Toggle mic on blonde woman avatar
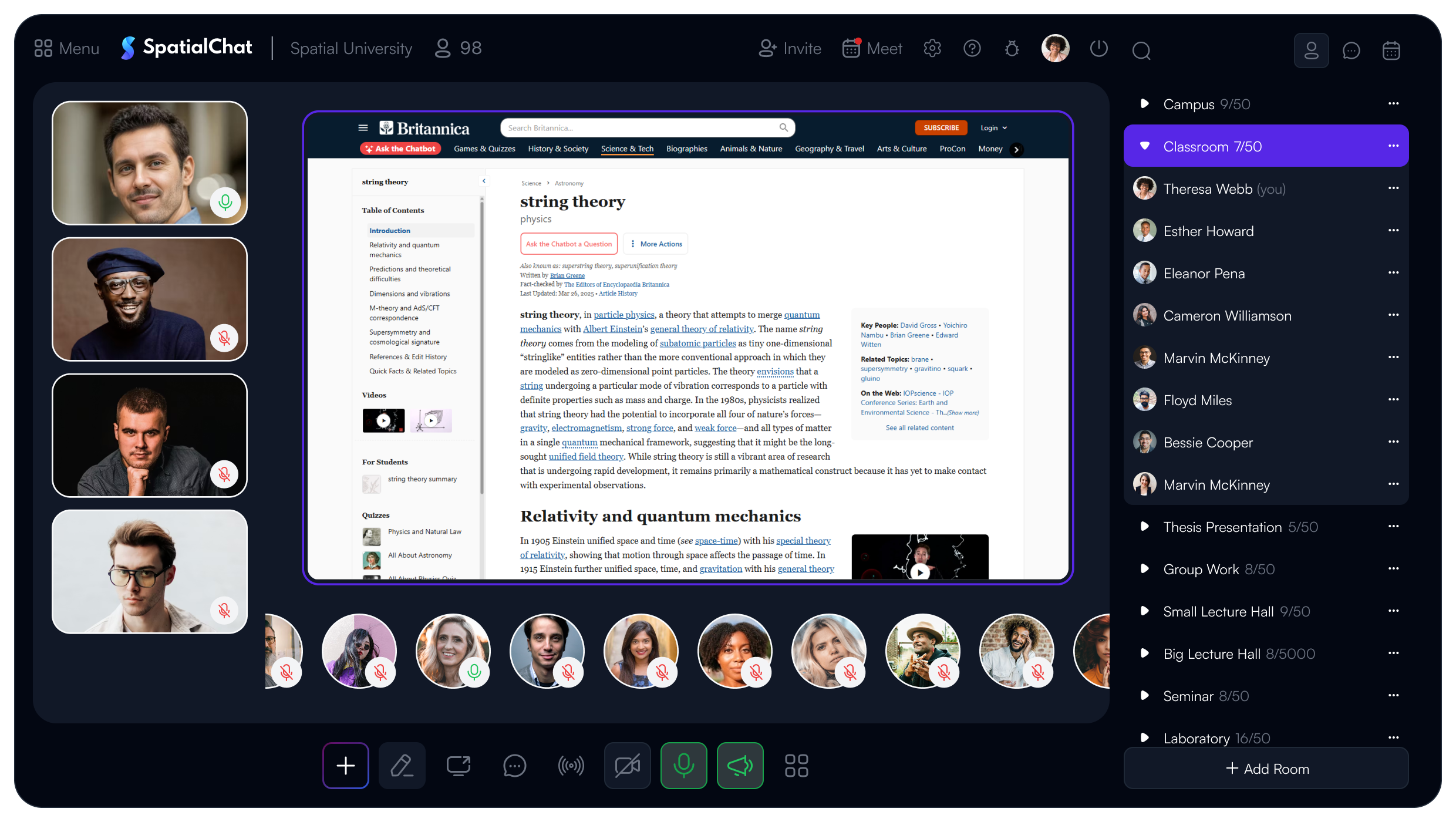 pos(474,672)
